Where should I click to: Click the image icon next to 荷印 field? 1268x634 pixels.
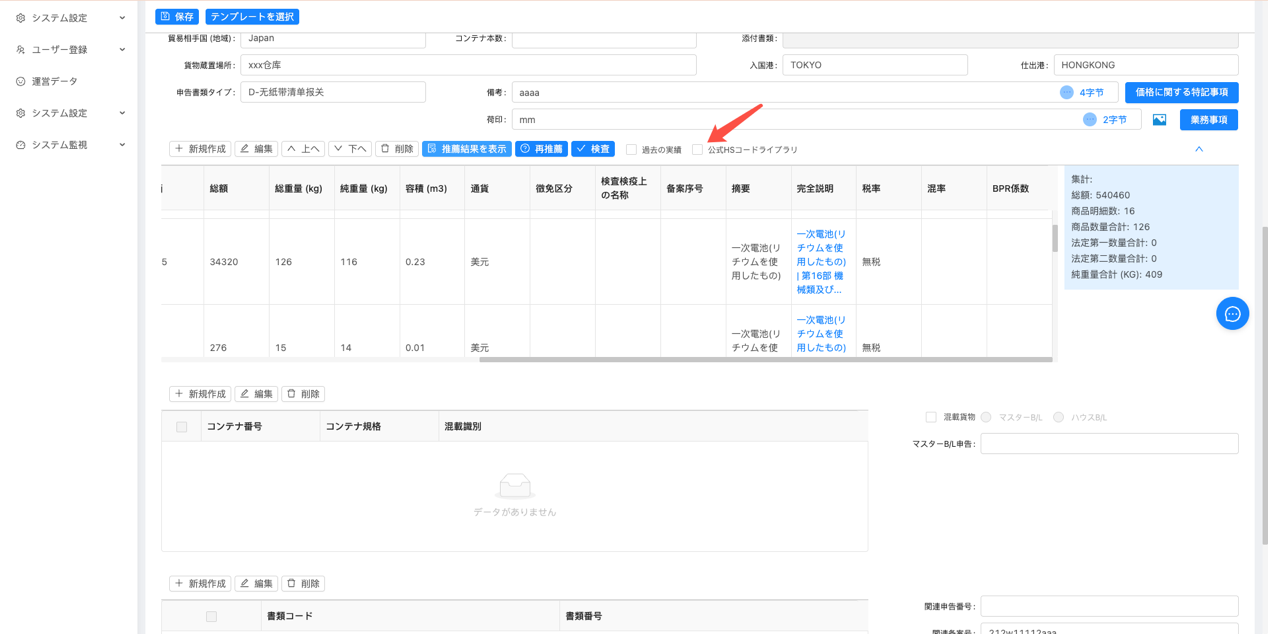coord(1159,120)
